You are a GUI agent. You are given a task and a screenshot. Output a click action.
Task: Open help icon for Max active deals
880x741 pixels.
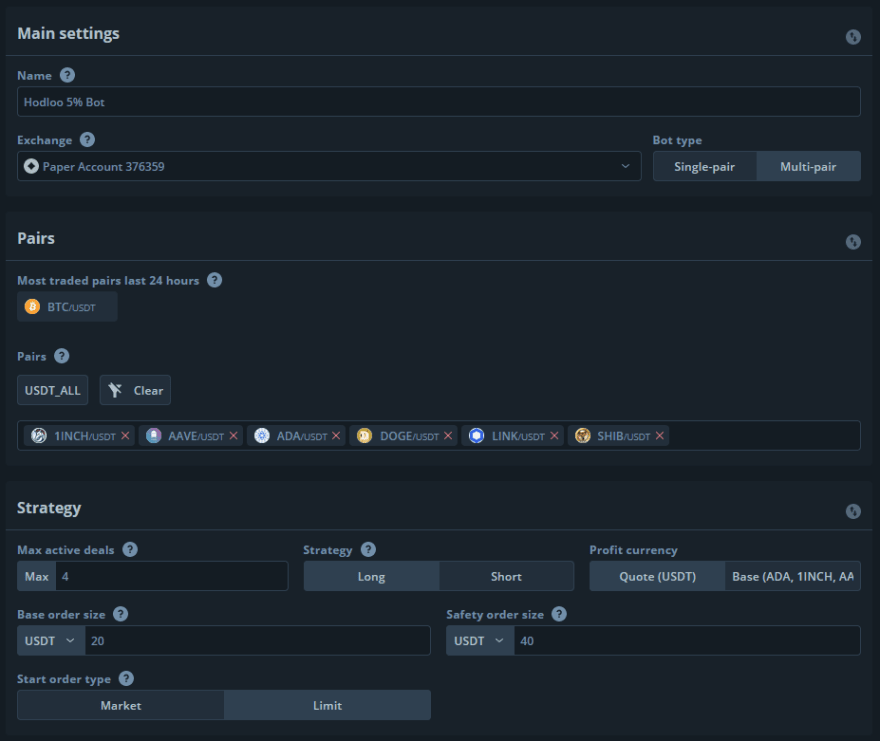coord(130,550)
